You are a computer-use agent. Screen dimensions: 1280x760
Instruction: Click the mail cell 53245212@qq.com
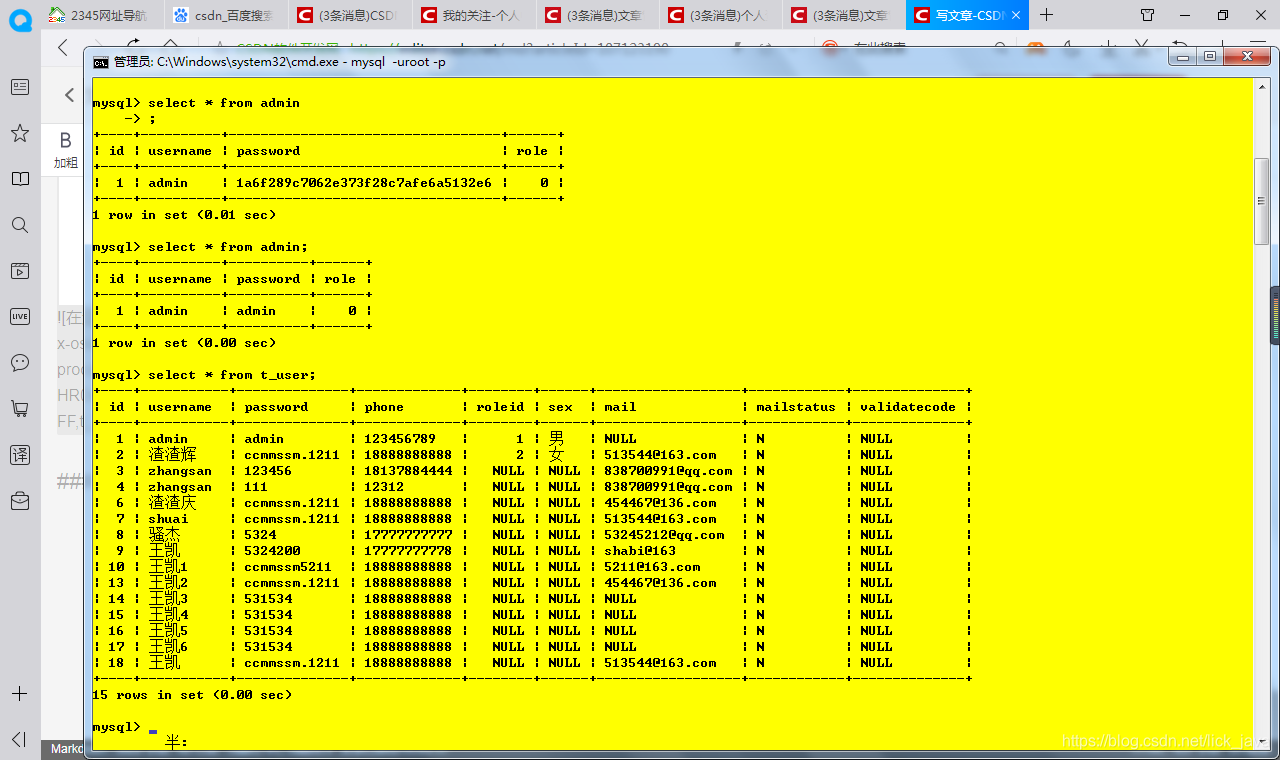(664, 535)
